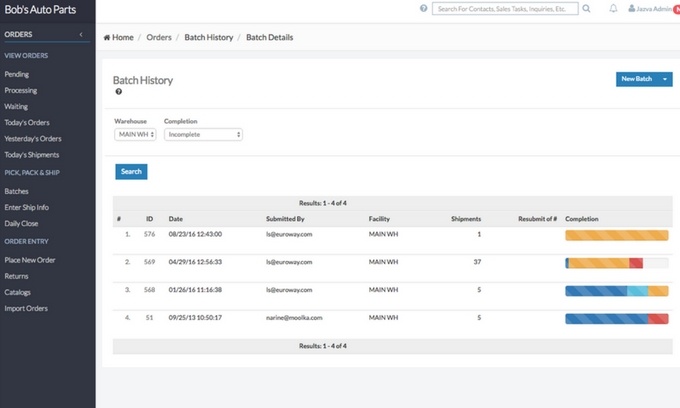This screenshot has height=408, width=680.
Task: Open the Warehouse dropdown MAIN WH
Action: point(135,134)
